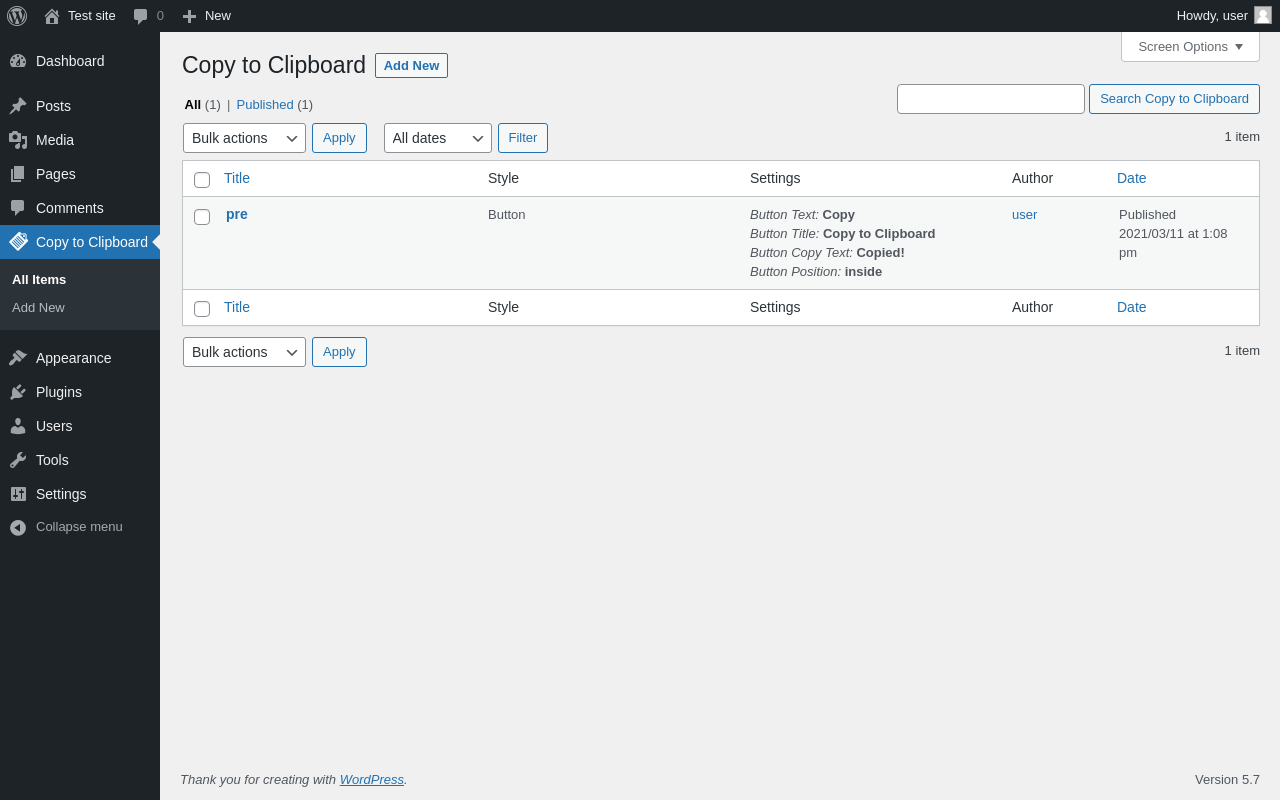This screenshot has width=1280, height=800.
Task: Click the Search Copy to Clipboard button
Action: tap(1174, 99)
